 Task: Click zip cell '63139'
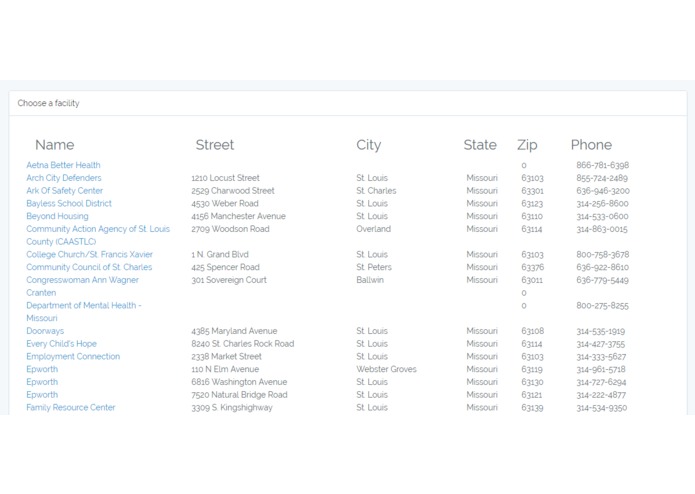coord(532,408)
